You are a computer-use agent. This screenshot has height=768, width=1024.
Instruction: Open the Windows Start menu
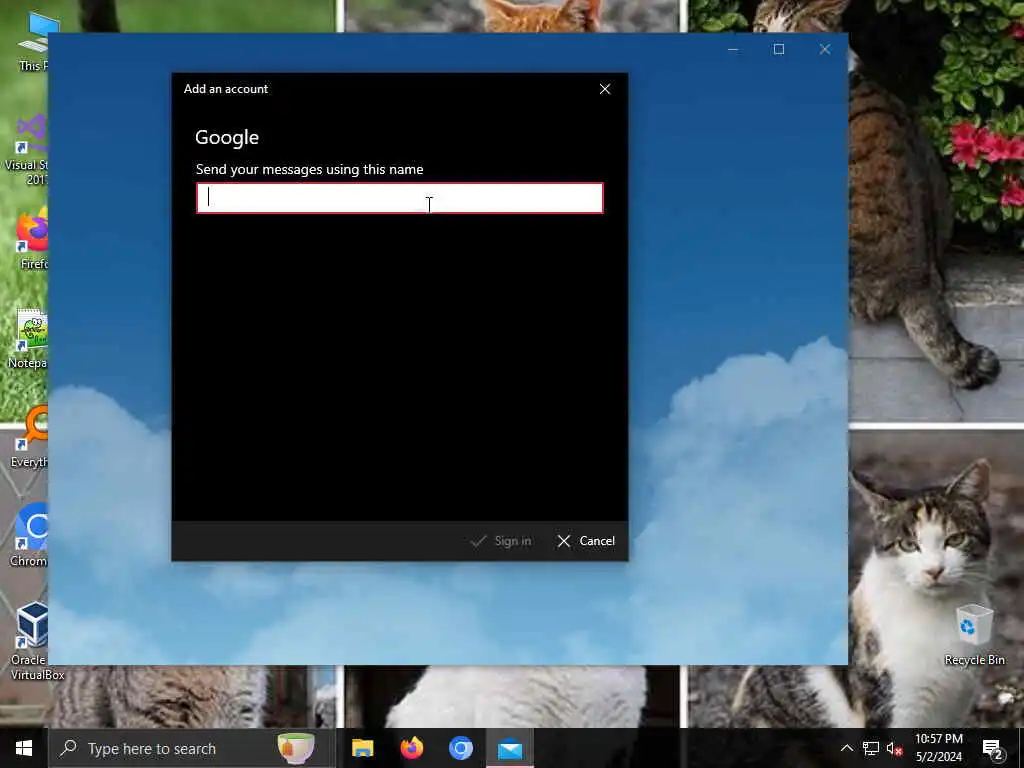coord(24,748)
